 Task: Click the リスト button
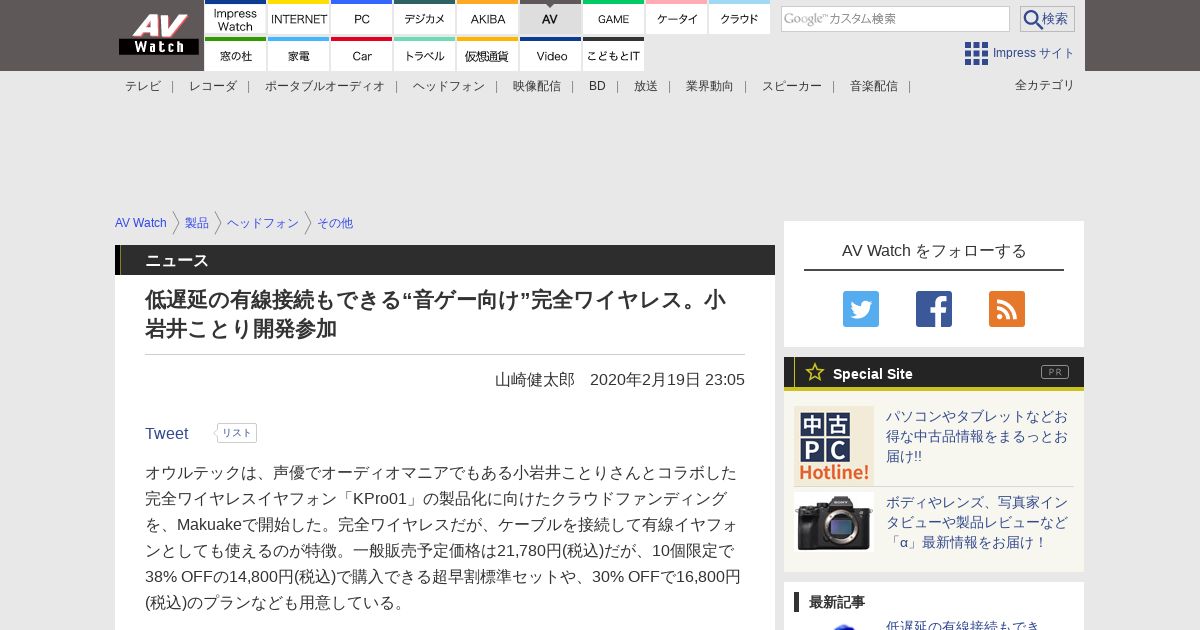point(236,433)
